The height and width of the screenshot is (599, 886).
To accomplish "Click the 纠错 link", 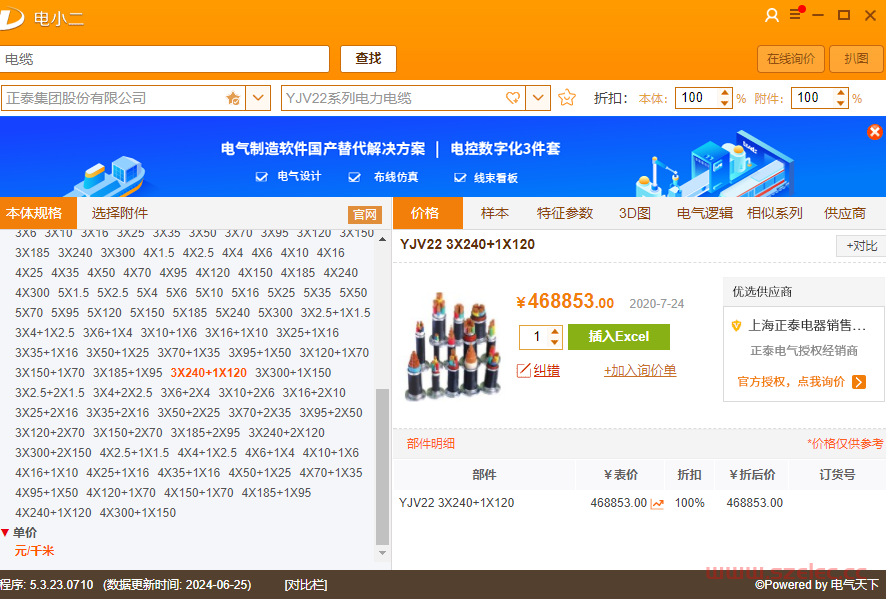I will 546,371.
